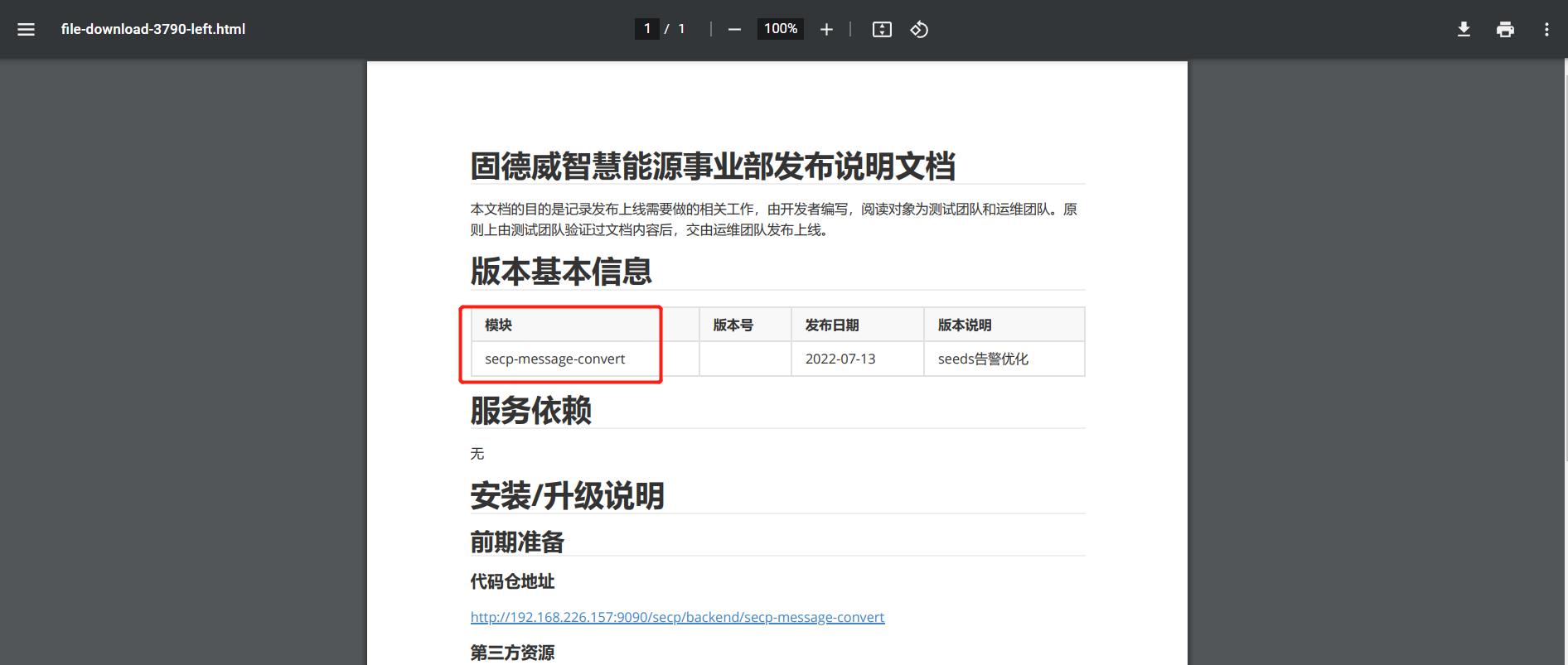
Task: Open the sidebar hamburger menu
Action: tap(26, 29)
